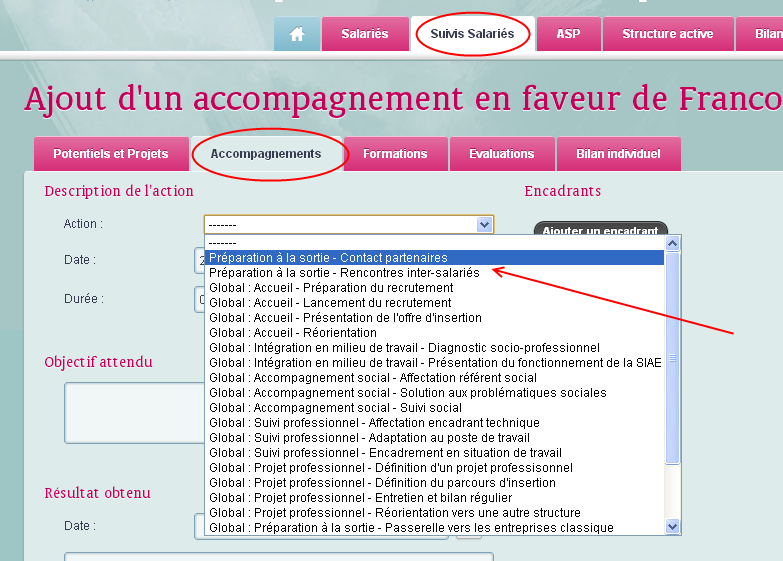The image size is (783, 561).
Task: Switch to the Evaluations tab
Action: coord(501,154)
